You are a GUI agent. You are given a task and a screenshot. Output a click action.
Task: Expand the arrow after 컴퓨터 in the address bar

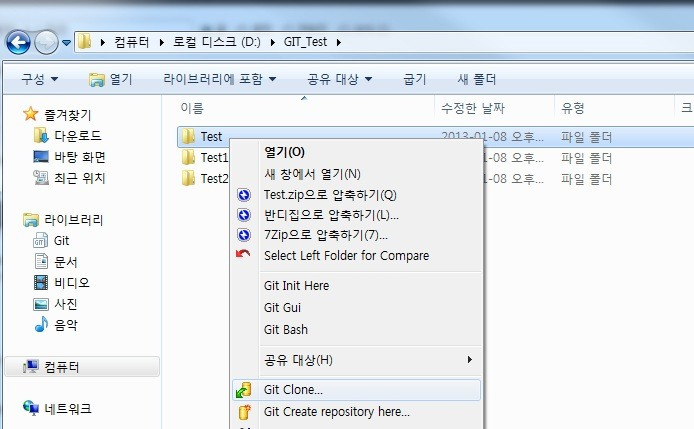point(162,43)
